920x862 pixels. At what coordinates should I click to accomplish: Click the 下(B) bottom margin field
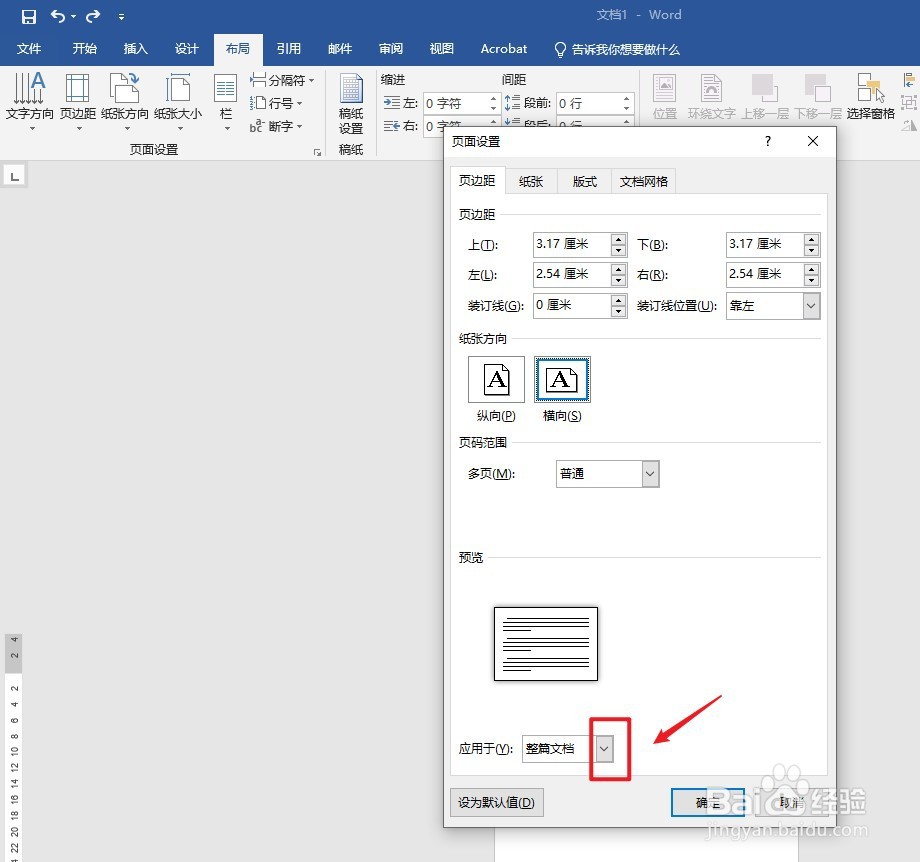[x=765, y=244]
